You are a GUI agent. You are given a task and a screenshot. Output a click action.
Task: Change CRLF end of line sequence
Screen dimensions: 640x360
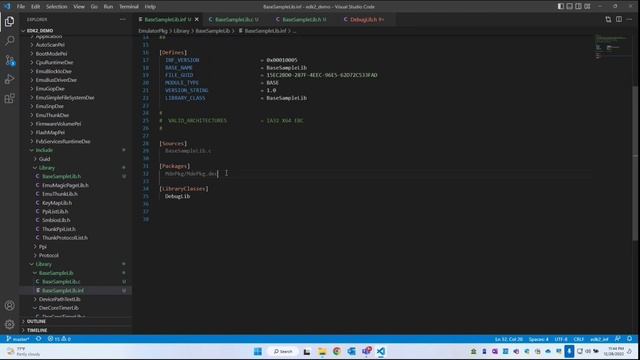point(578,339)
